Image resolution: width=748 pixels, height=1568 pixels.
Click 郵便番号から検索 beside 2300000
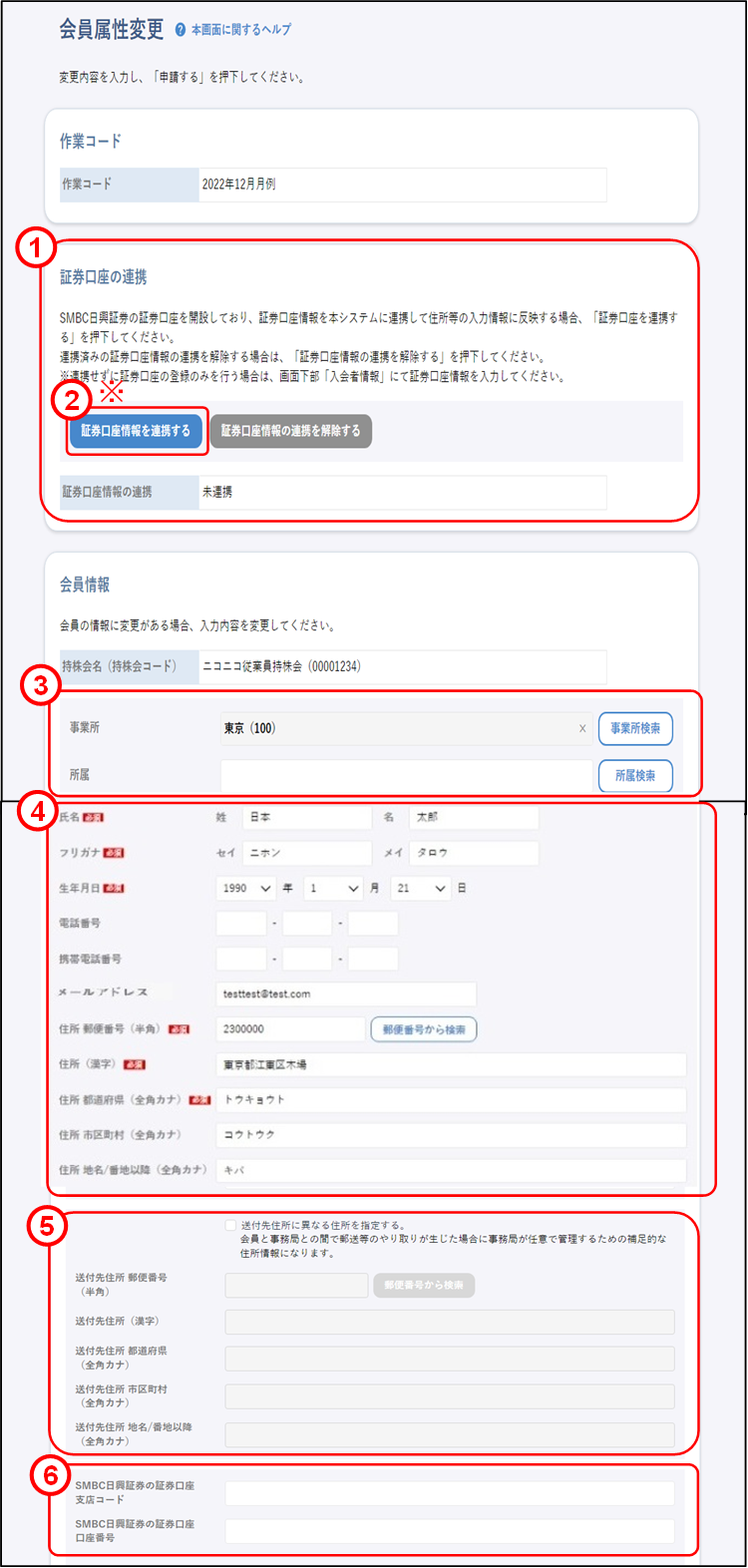tap(424, 1029)
